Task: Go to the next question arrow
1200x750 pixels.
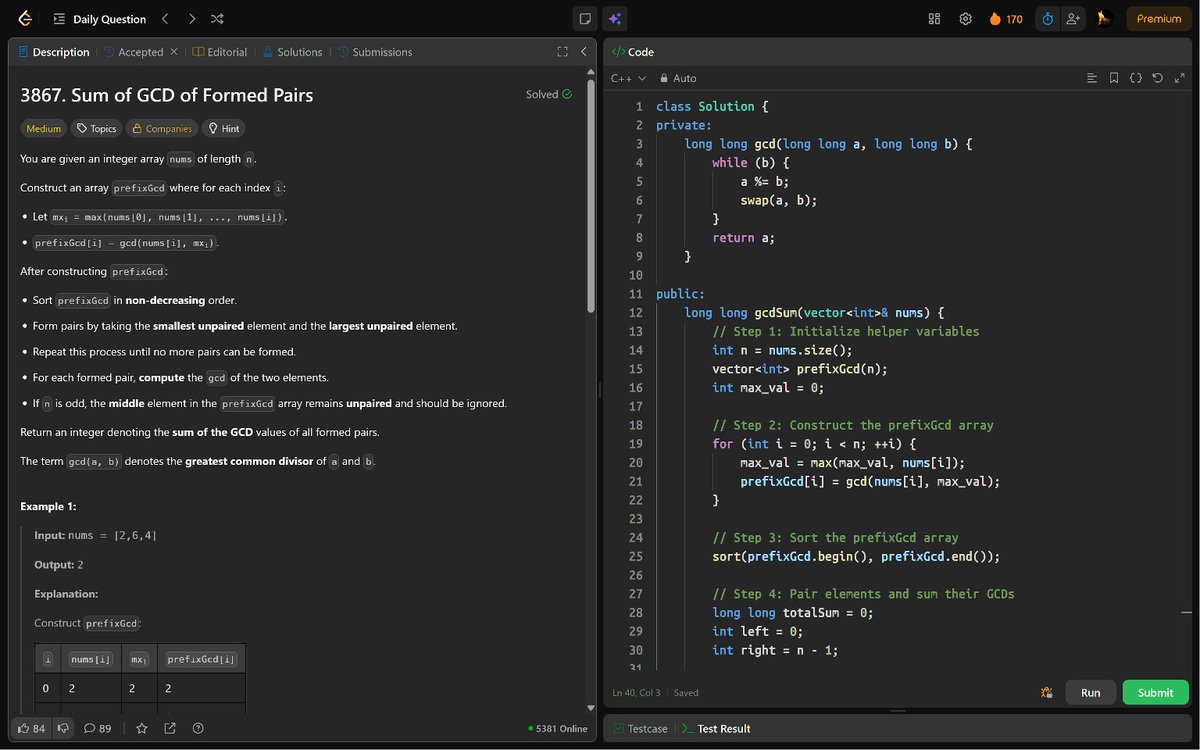Action: 191,19
